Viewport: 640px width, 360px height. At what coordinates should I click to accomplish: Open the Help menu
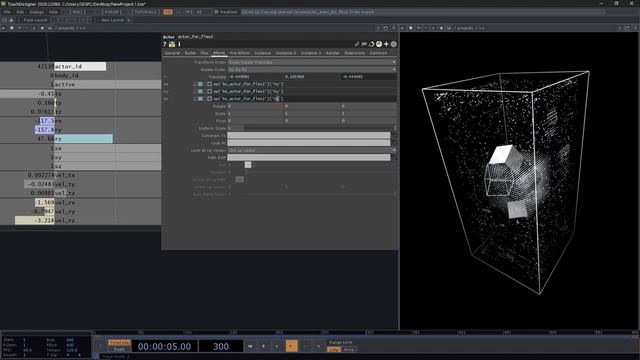[53, 12]
